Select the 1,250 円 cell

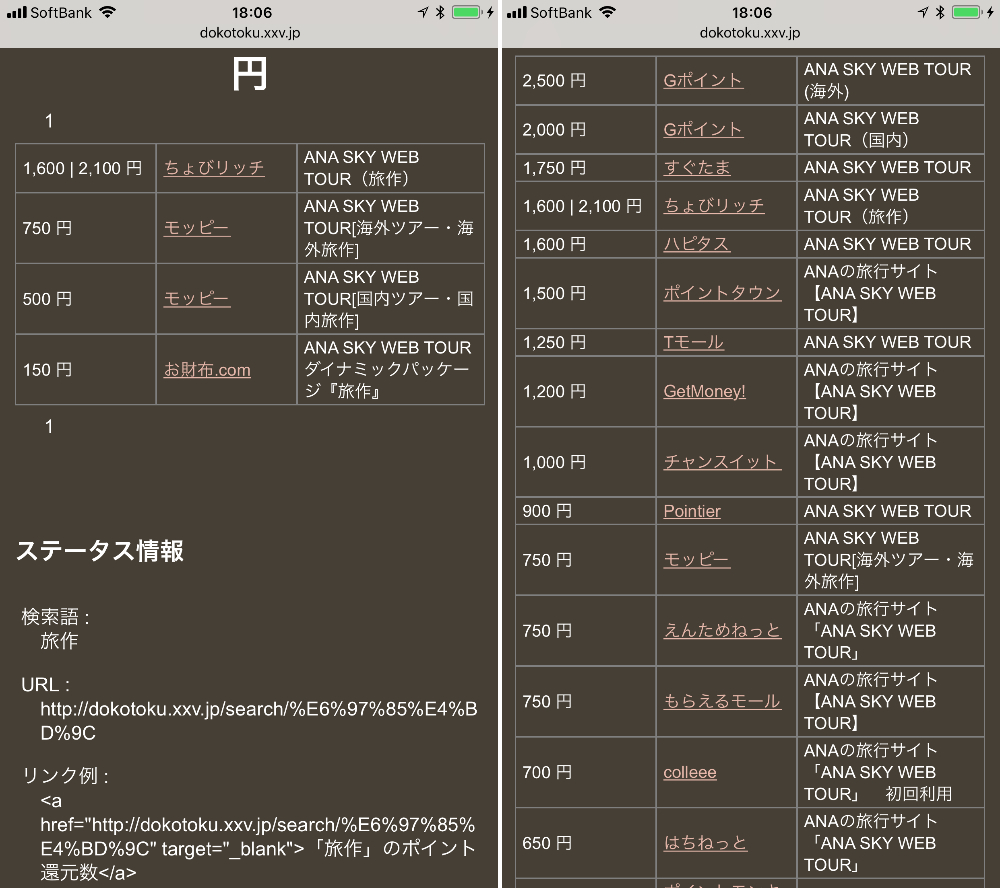coord(585,342)
